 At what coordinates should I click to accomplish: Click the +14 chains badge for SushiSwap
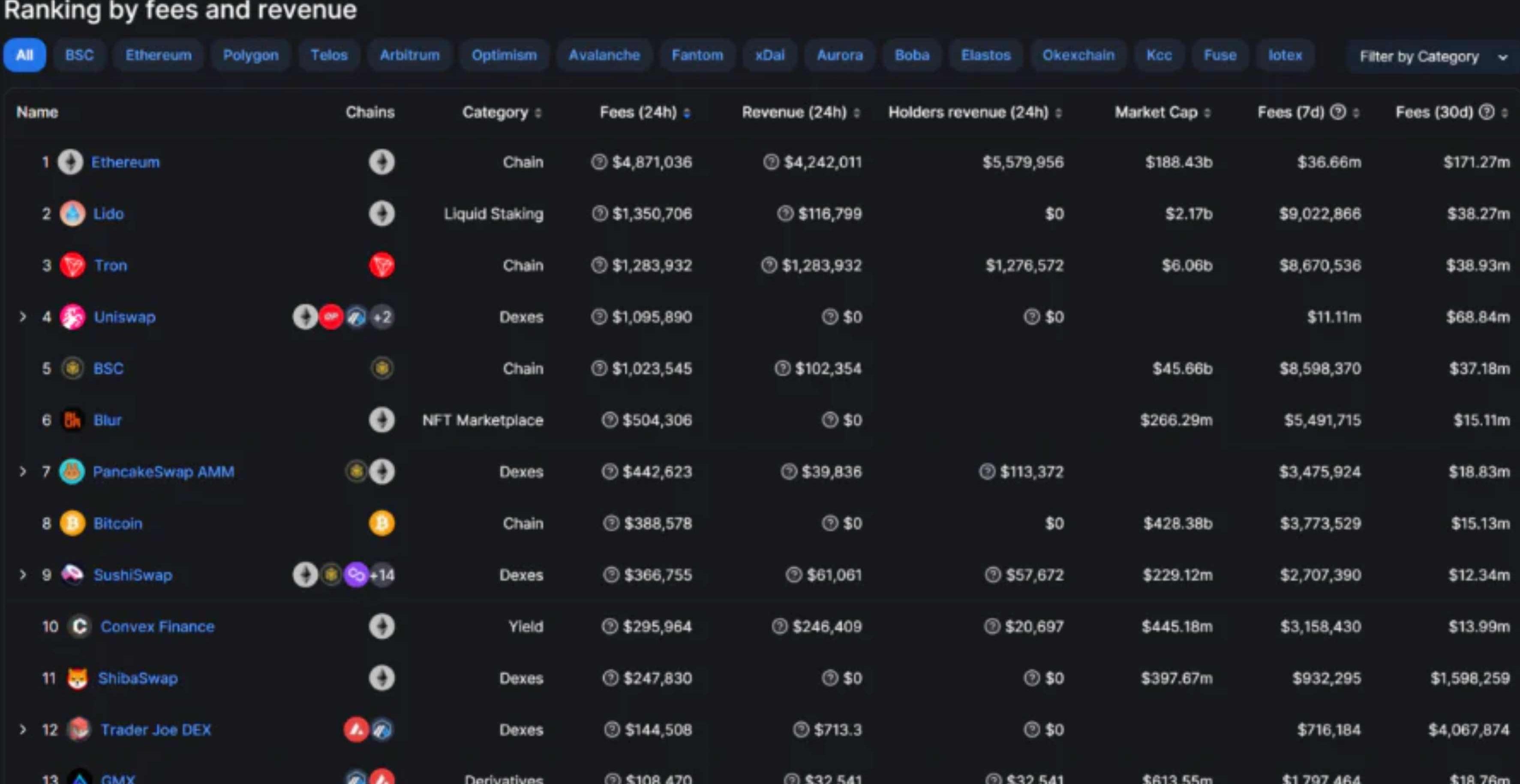(382, 575)
